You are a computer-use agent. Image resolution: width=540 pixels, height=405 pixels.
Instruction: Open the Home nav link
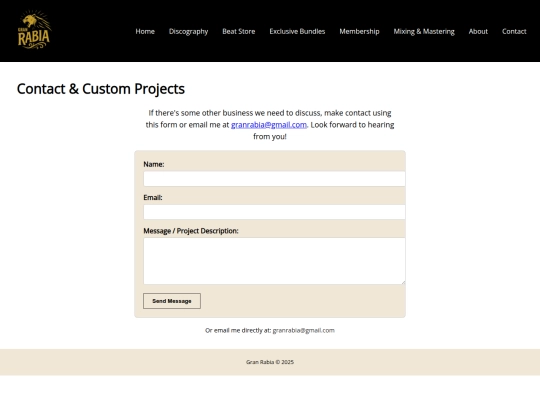pyautogui.click(x=145, y=31)
